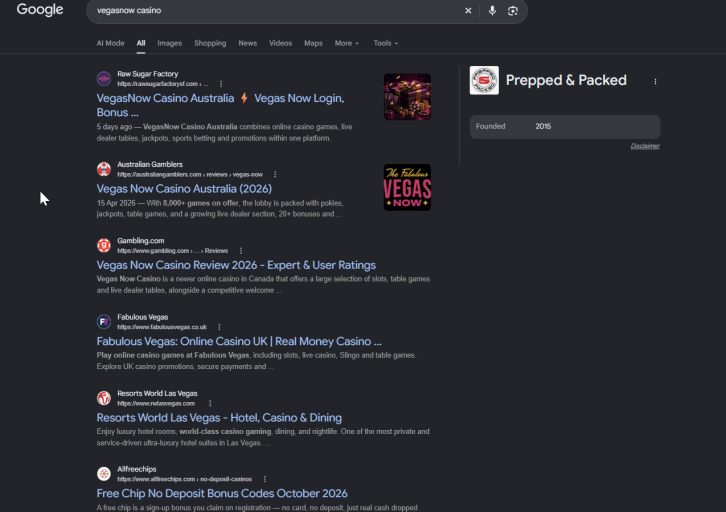Open the Google logo homepage
This screenshot has width=726, height=512.
pyautogui.click(x=40, y=9)
